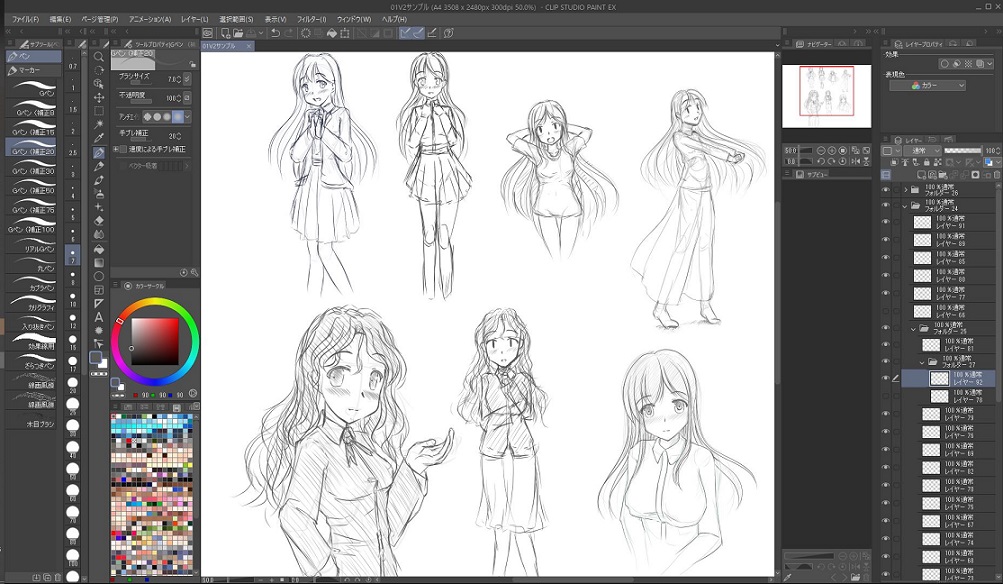Toggle visibility of レイヤー 91
The image size is (1003, 584).
point(885,222)
